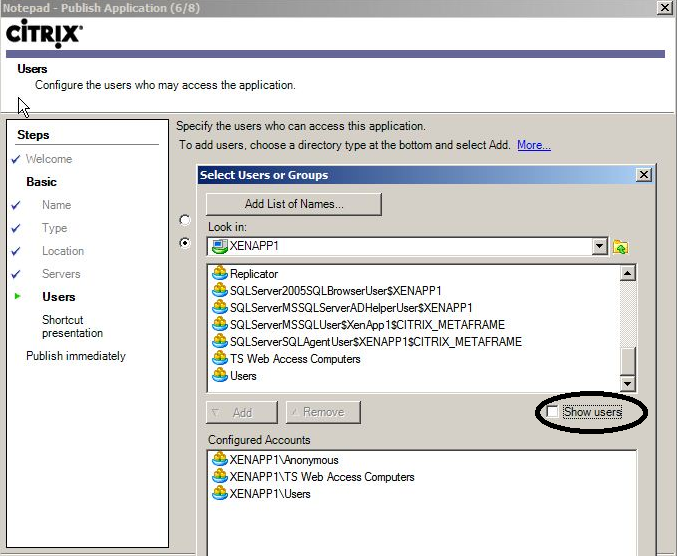Image resolution: width=677 pixels, height=556 pixels.
Task: Click the group list scroll down arrow
Action: pyautogui.click(x=627, y=383)
